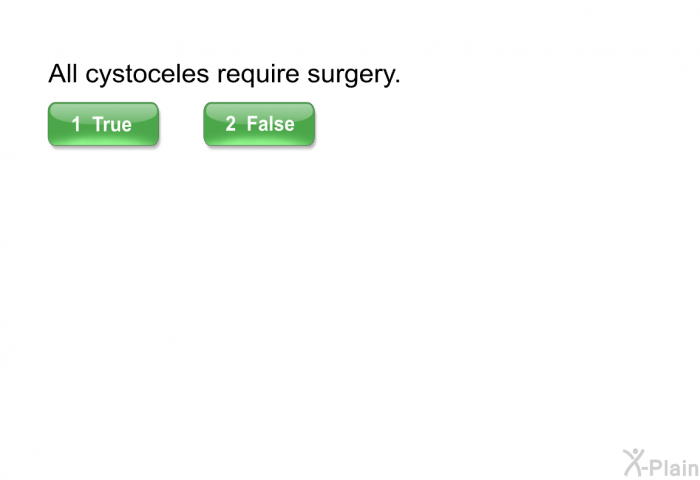Click the word "All" starting the statement
The width and height of the screenshot is (700, 480).
[x=63, y=73]
